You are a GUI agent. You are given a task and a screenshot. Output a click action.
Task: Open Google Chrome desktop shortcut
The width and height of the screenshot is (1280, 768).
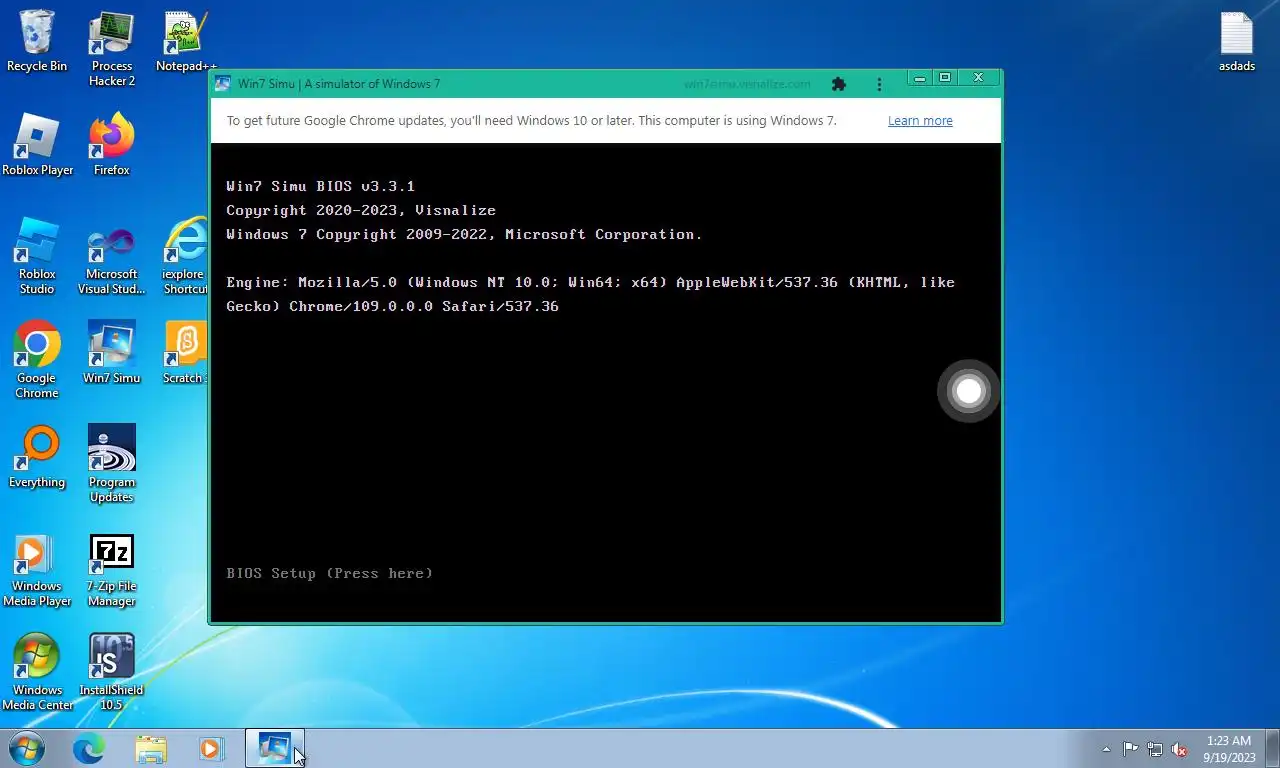pyautogui.click(x=37, y=360)
